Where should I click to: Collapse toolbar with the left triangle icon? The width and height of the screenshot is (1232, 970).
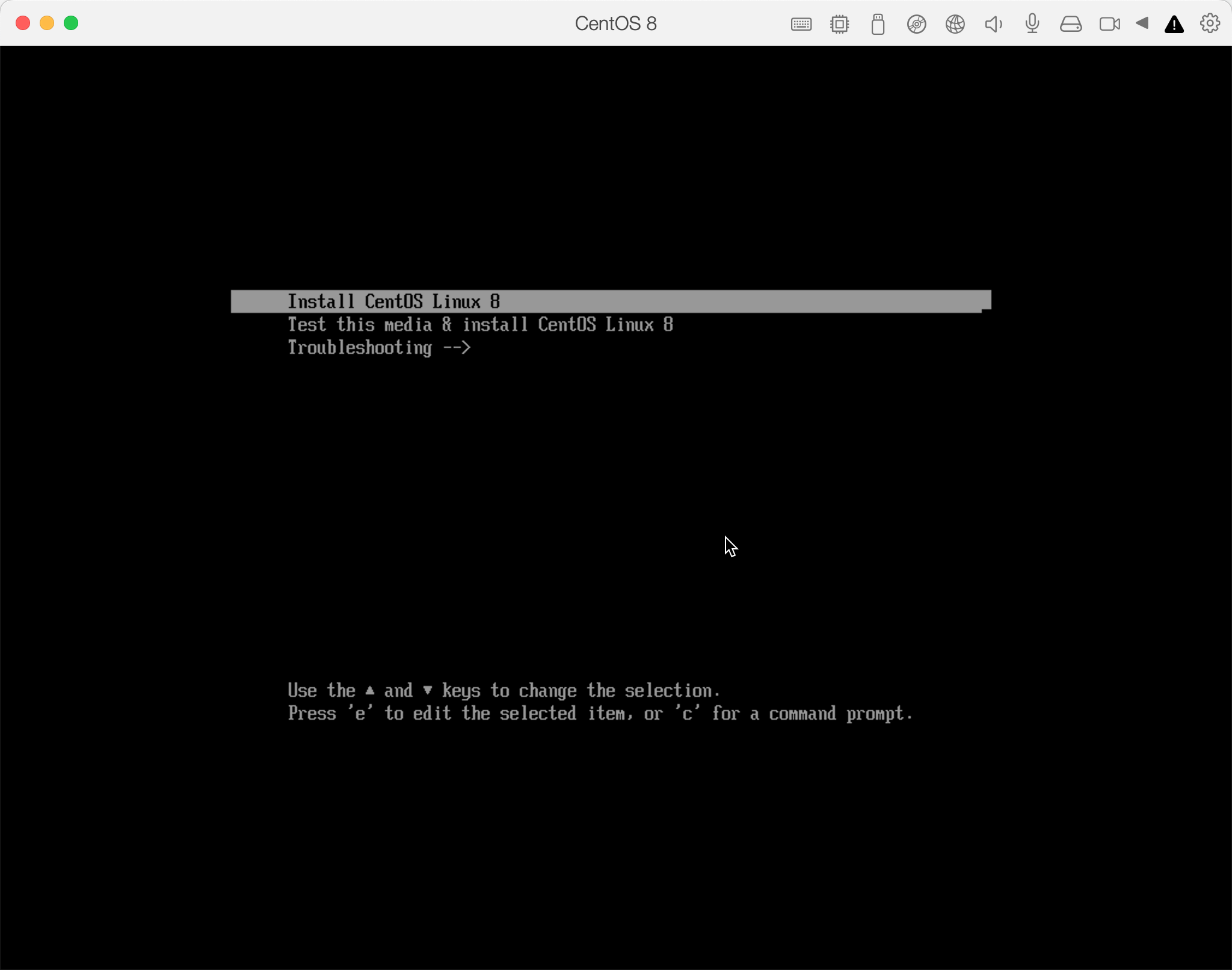click(1142, 23)
